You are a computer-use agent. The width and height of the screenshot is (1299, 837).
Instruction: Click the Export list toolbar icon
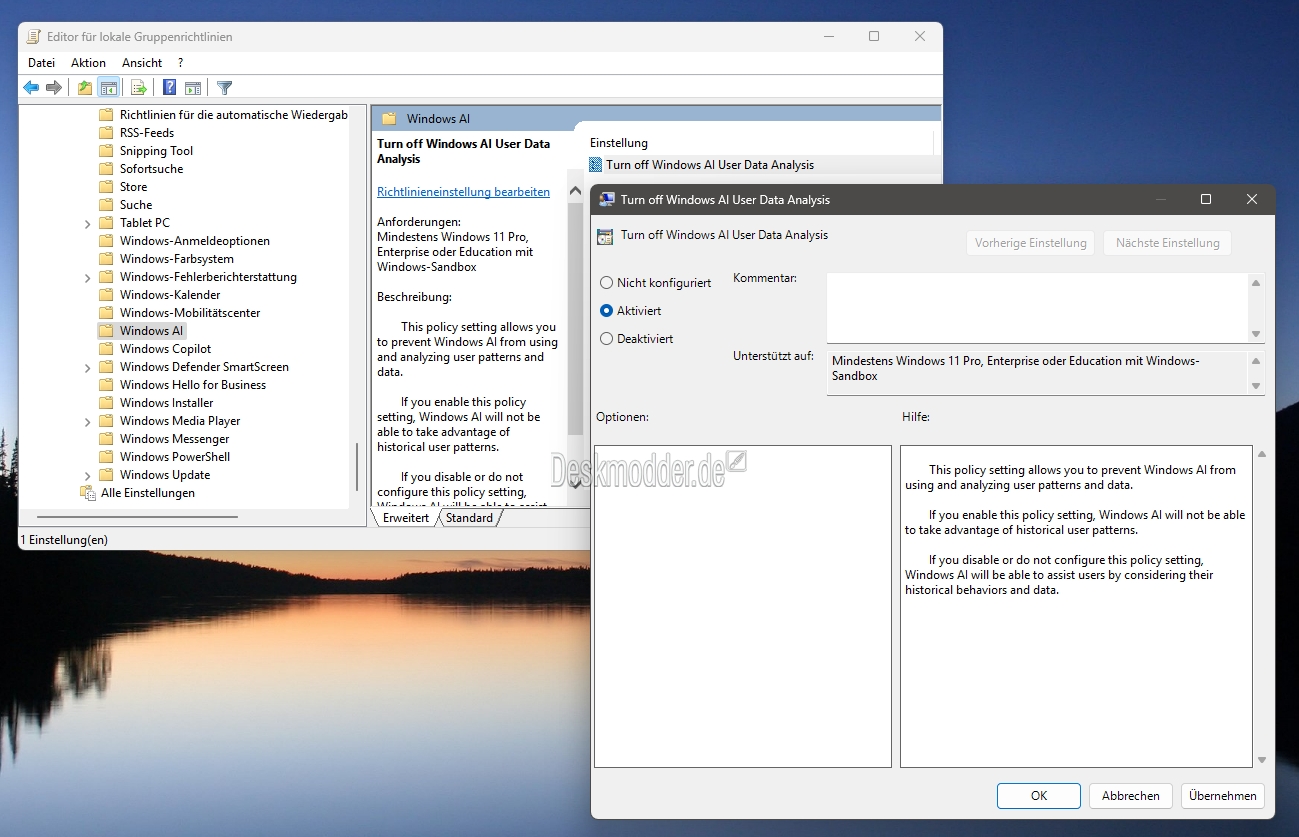click(139, 88)
